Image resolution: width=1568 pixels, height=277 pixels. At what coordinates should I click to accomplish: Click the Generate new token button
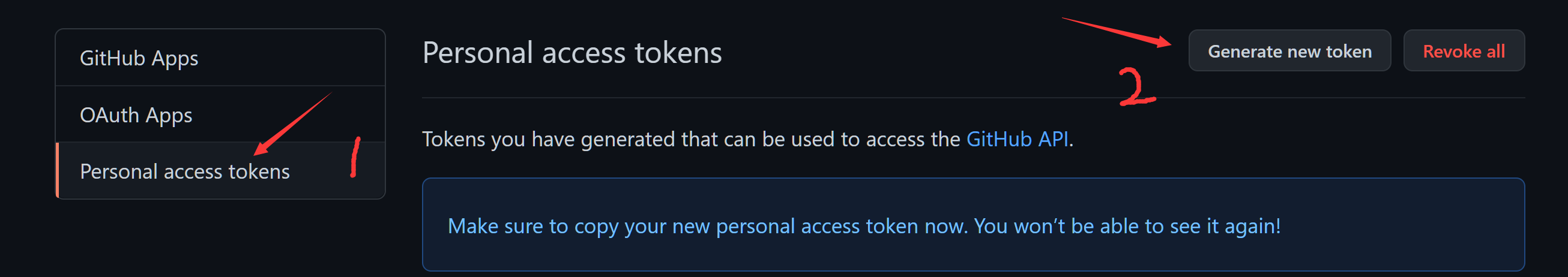1289,51
